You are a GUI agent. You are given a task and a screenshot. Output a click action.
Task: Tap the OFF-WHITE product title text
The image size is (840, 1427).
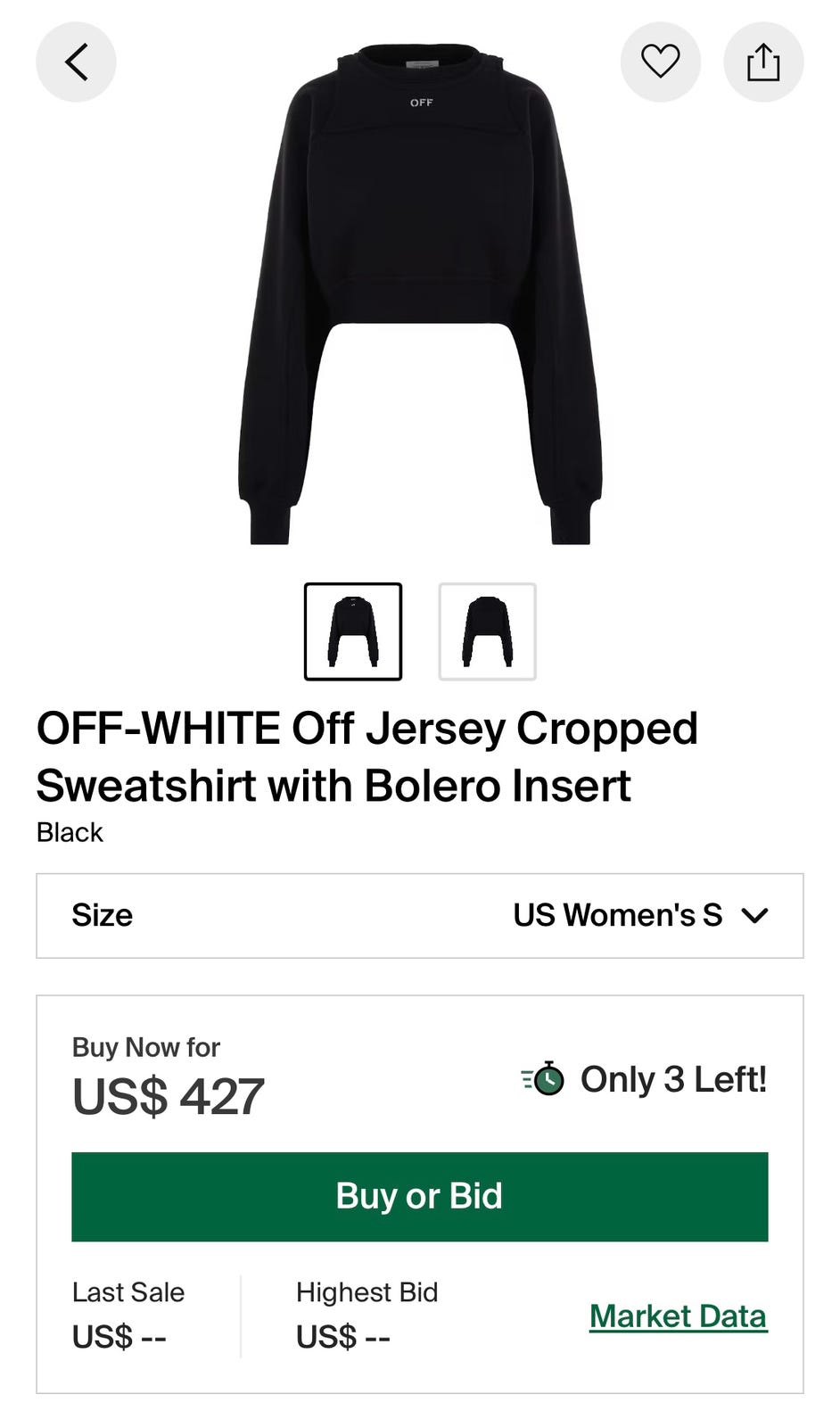tap(366, 756)
